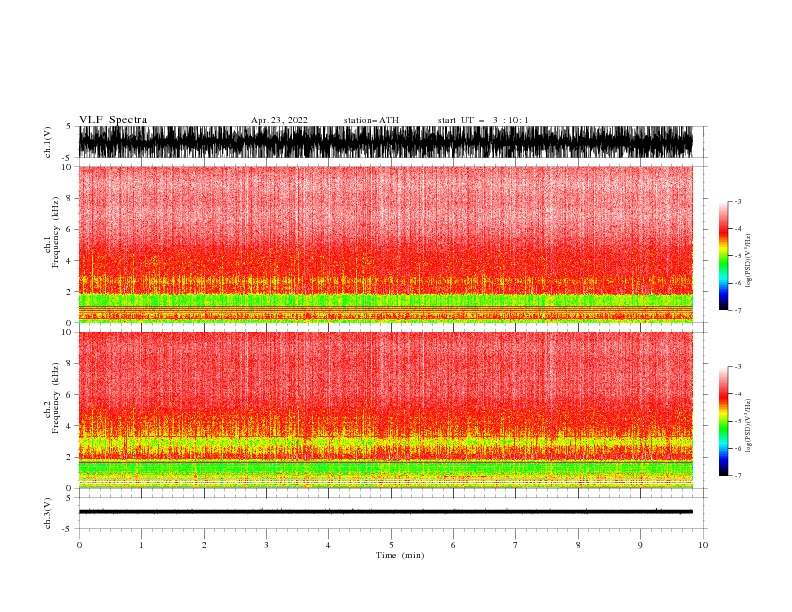Click the "VLF Spectra" title text
This screenshot has width=792, height=612.
point(113,120)
